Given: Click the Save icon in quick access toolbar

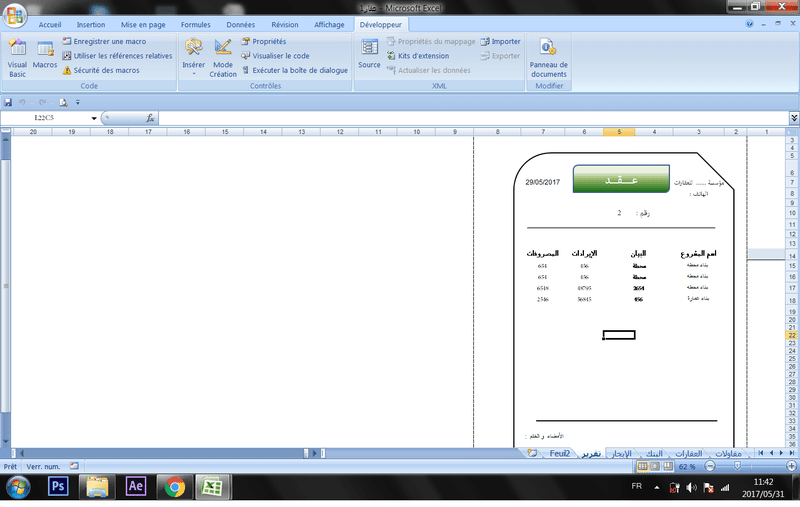Looking at the screenshot, I should coord(8,102).
